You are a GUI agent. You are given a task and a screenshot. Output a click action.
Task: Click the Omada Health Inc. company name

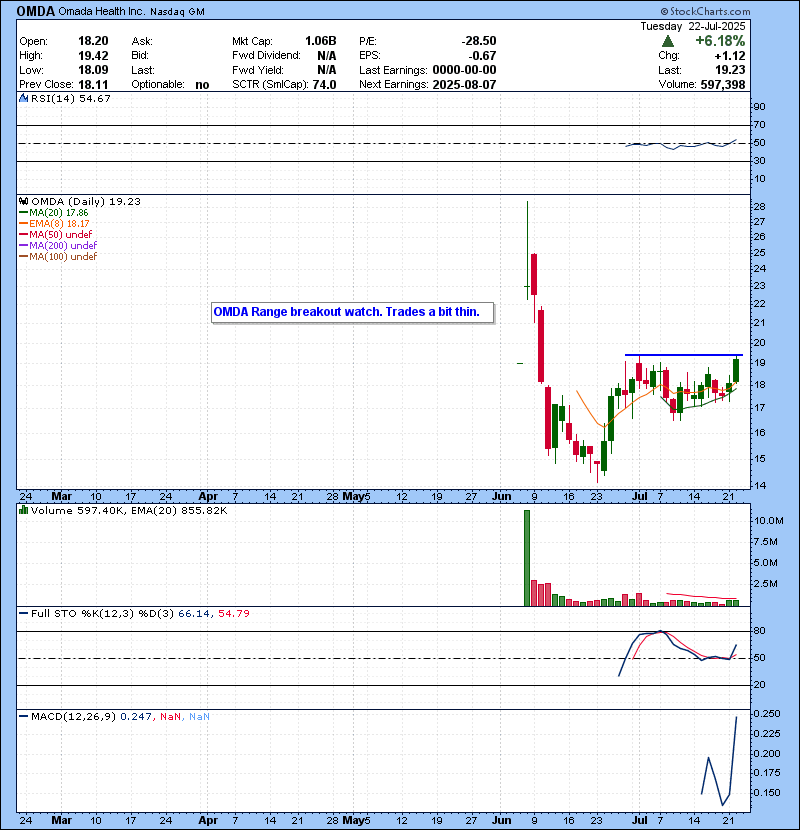[x=102, y=12]
